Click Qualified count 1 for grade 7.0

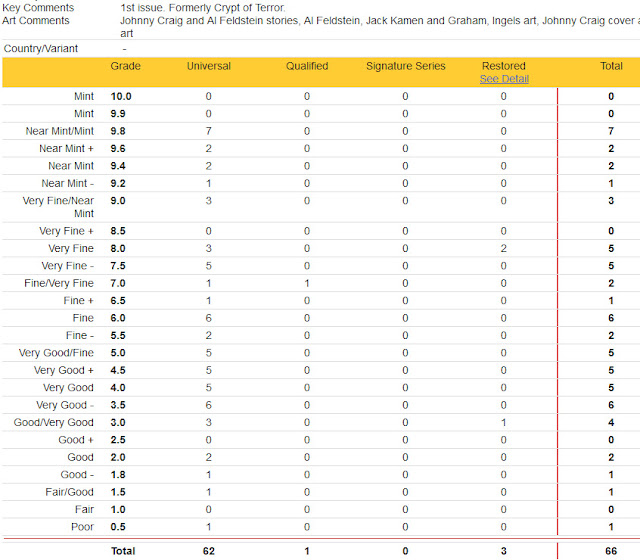coord(307,283)
